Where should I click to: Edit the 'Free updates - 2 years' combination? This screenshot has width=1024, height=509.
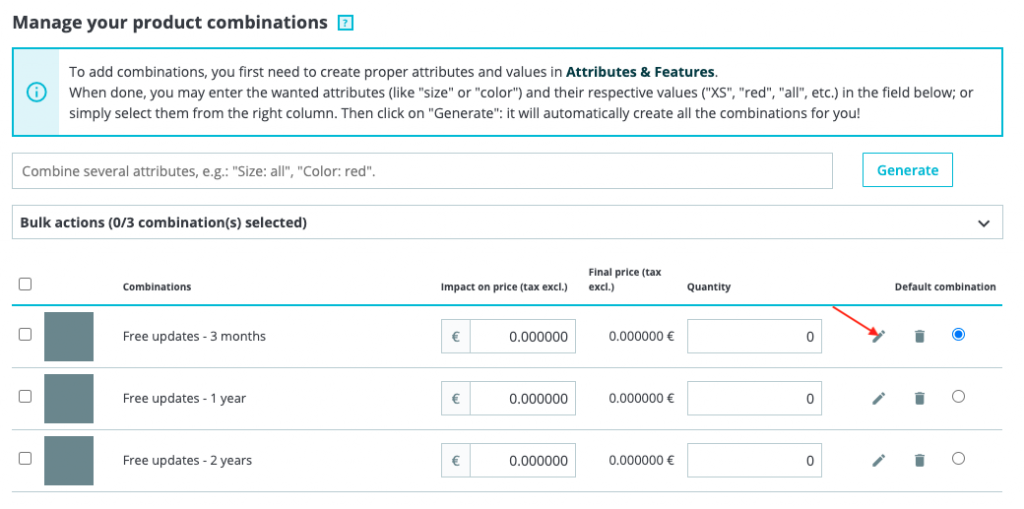pos(878,460)
